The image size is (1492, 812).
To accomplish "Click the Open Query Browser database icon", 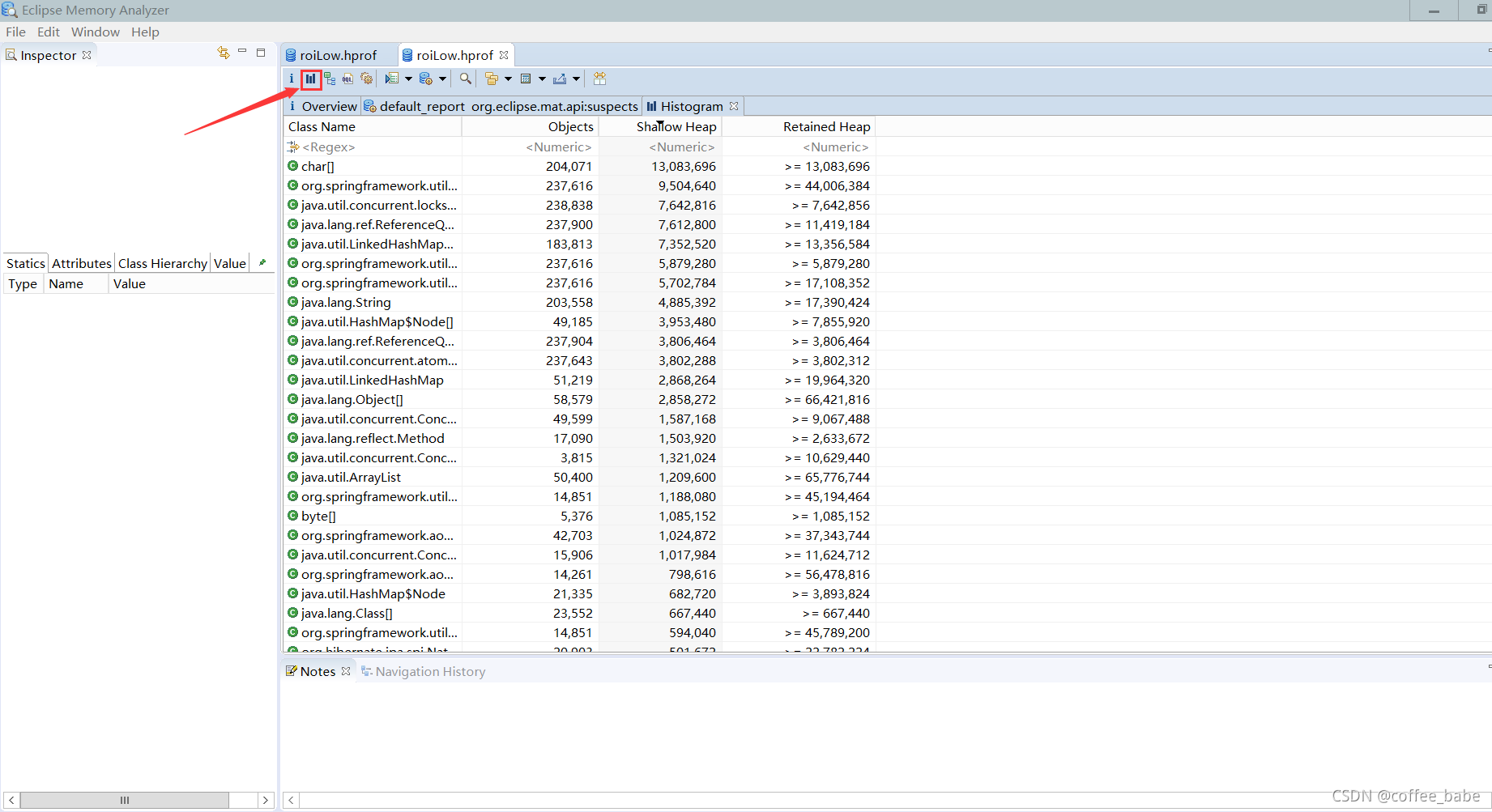I will tap(426, 79).
